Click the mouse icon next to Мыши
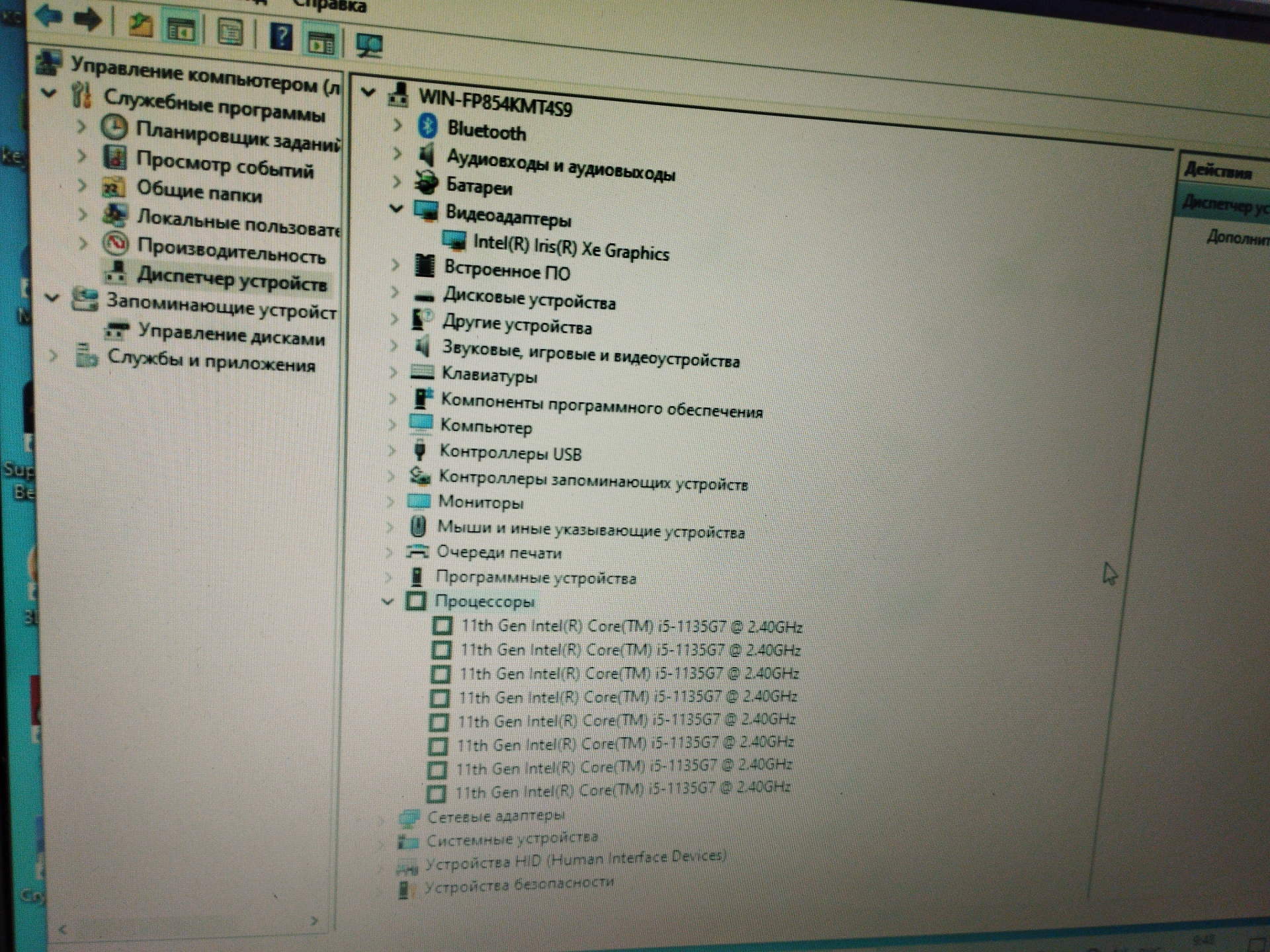 [x=418, y=526]
